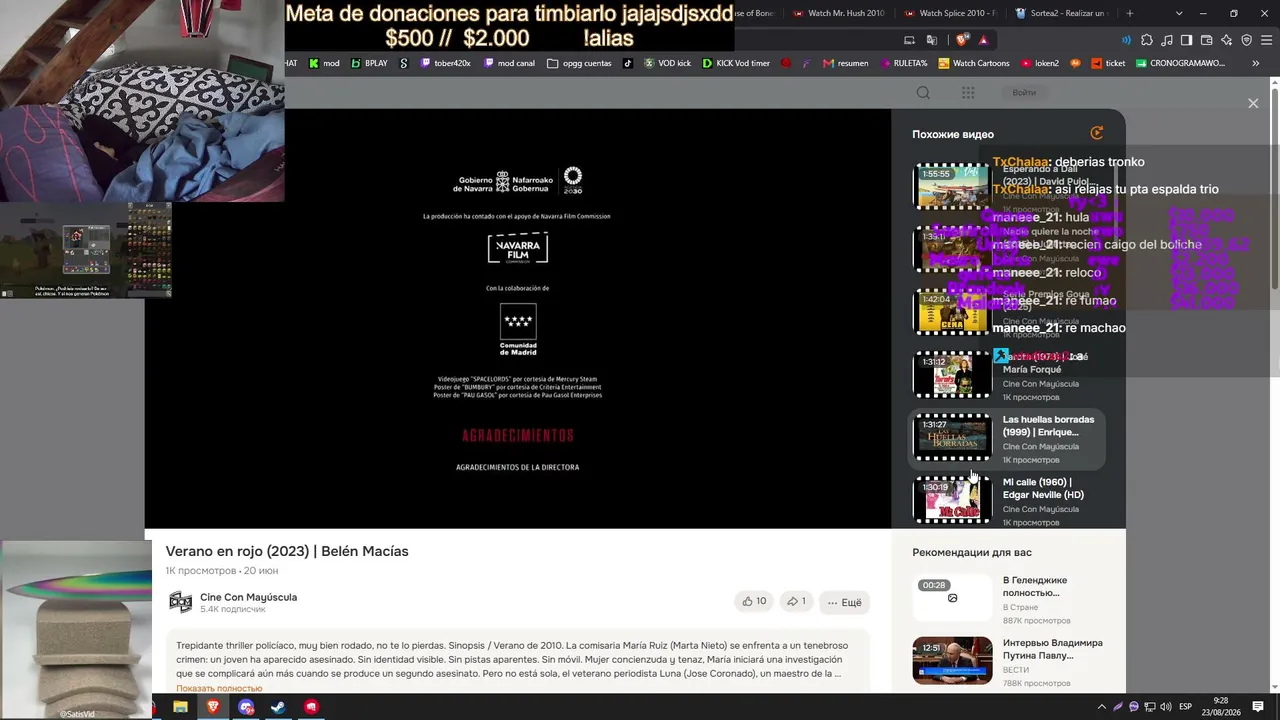The width and height of the screenshot is (1280, 720).
Task: Open the notifications action center icon
Action: [1258, 707]
